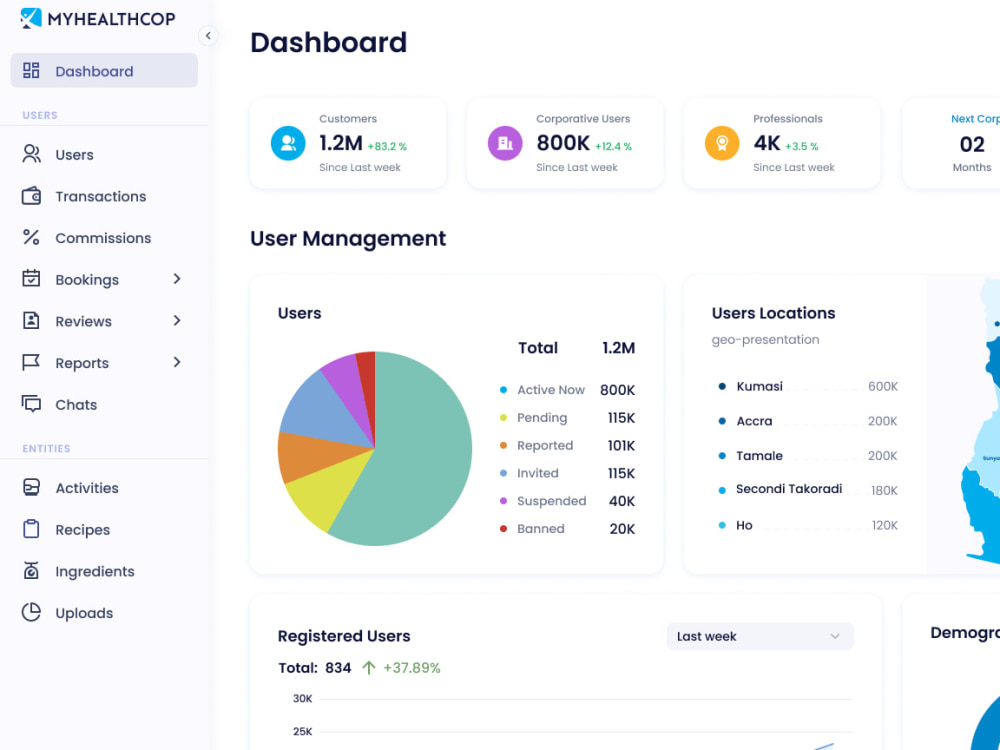This screenshot has width=1000, height=750.
Task: Click the Activities icon in sidebar
Action: click(x=31, y=487)
